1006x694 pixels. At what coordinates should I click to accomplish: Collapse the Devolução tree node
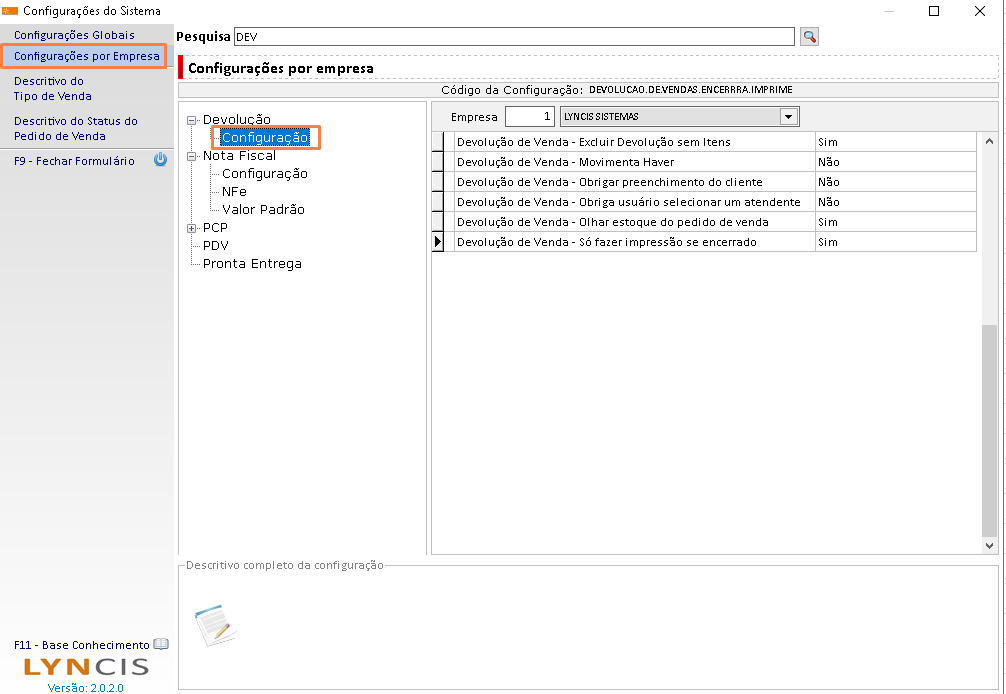pyautogui.click(x=192, y=120)
